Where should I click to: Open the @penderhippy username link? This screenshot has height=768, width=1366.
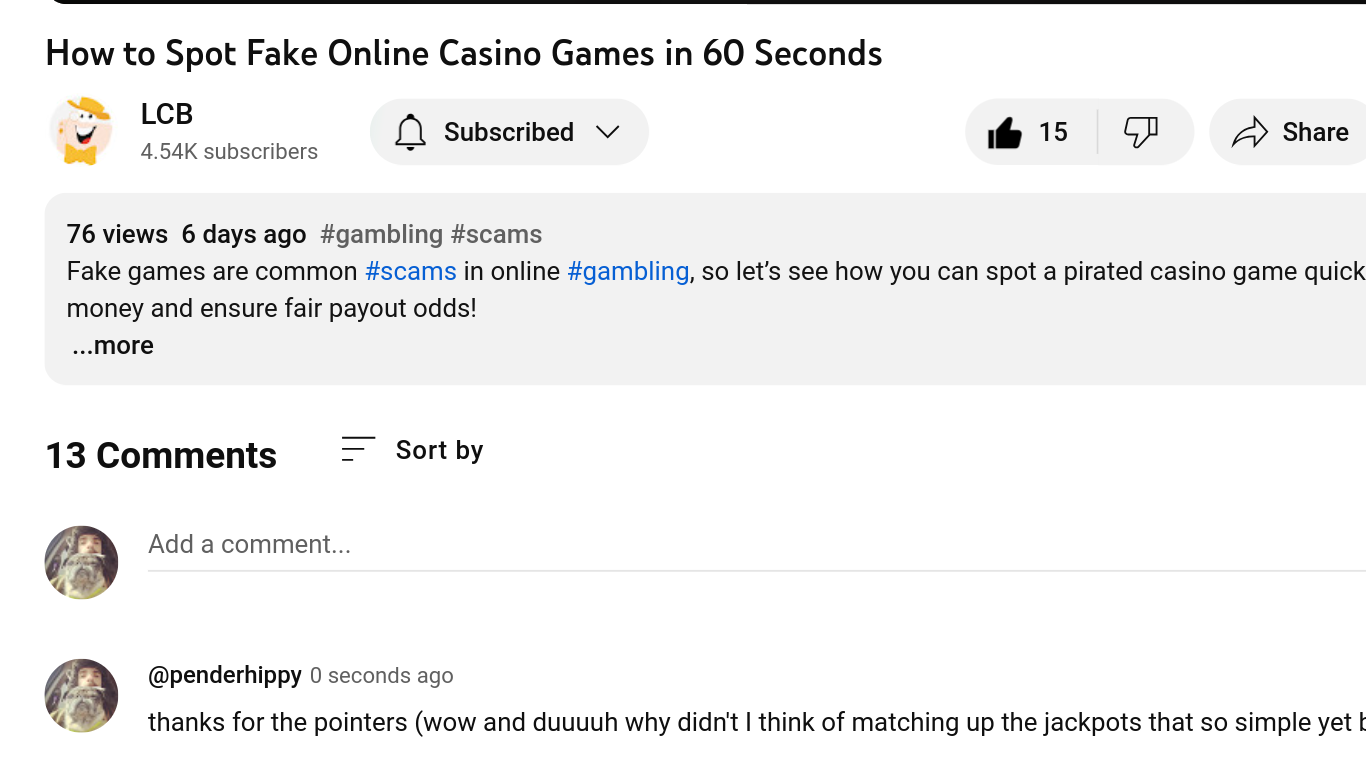(225, 675)
